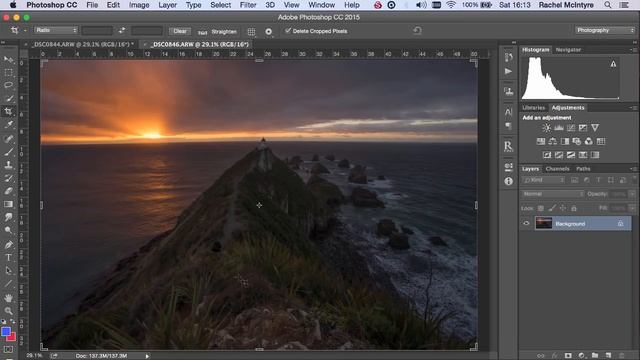
Task: Add a Vibrance adjustment
Action: (x=595, y=128)
